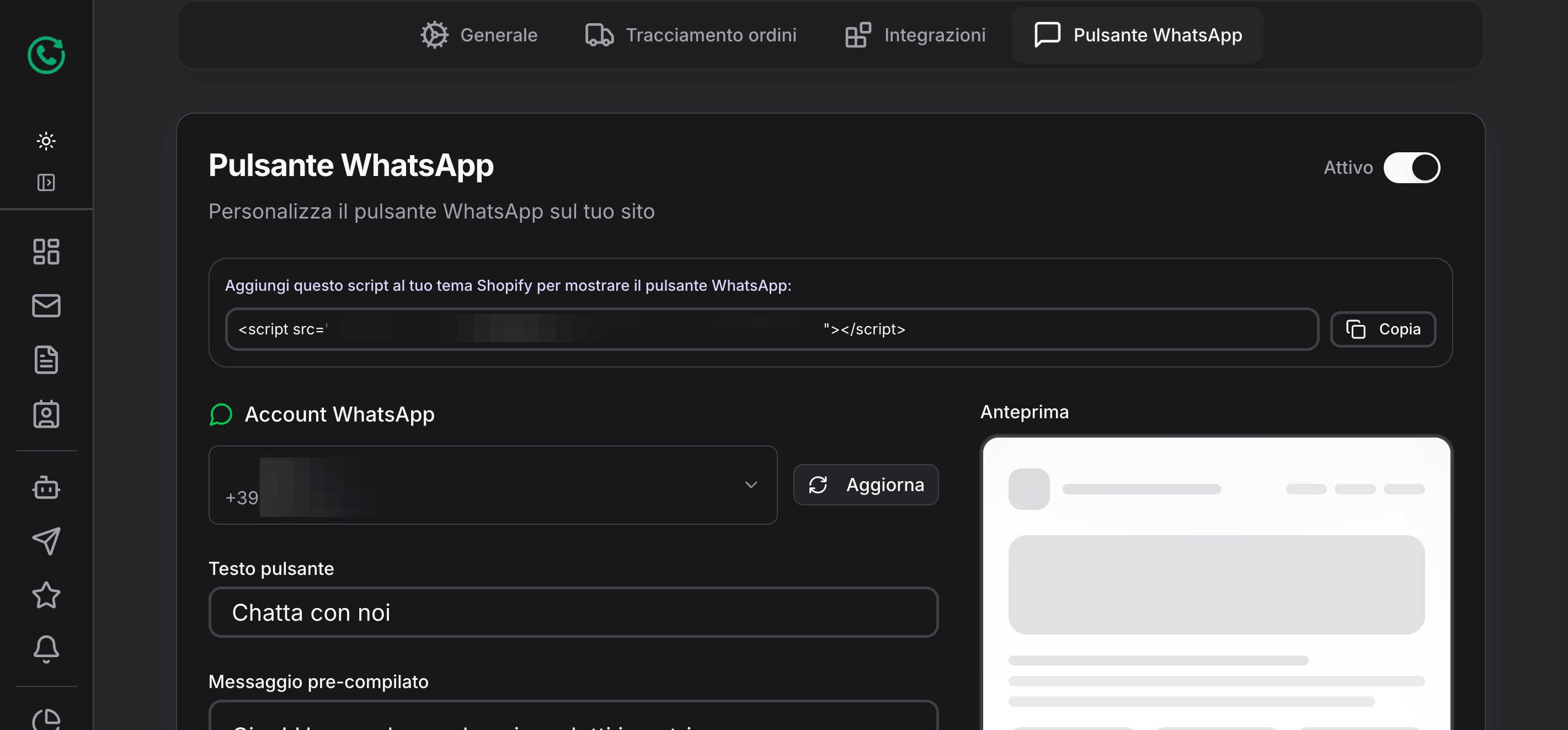Toggle the Attivo switch off
Viewport: 1568px width, 730px height.
[x=1411, y=167]
